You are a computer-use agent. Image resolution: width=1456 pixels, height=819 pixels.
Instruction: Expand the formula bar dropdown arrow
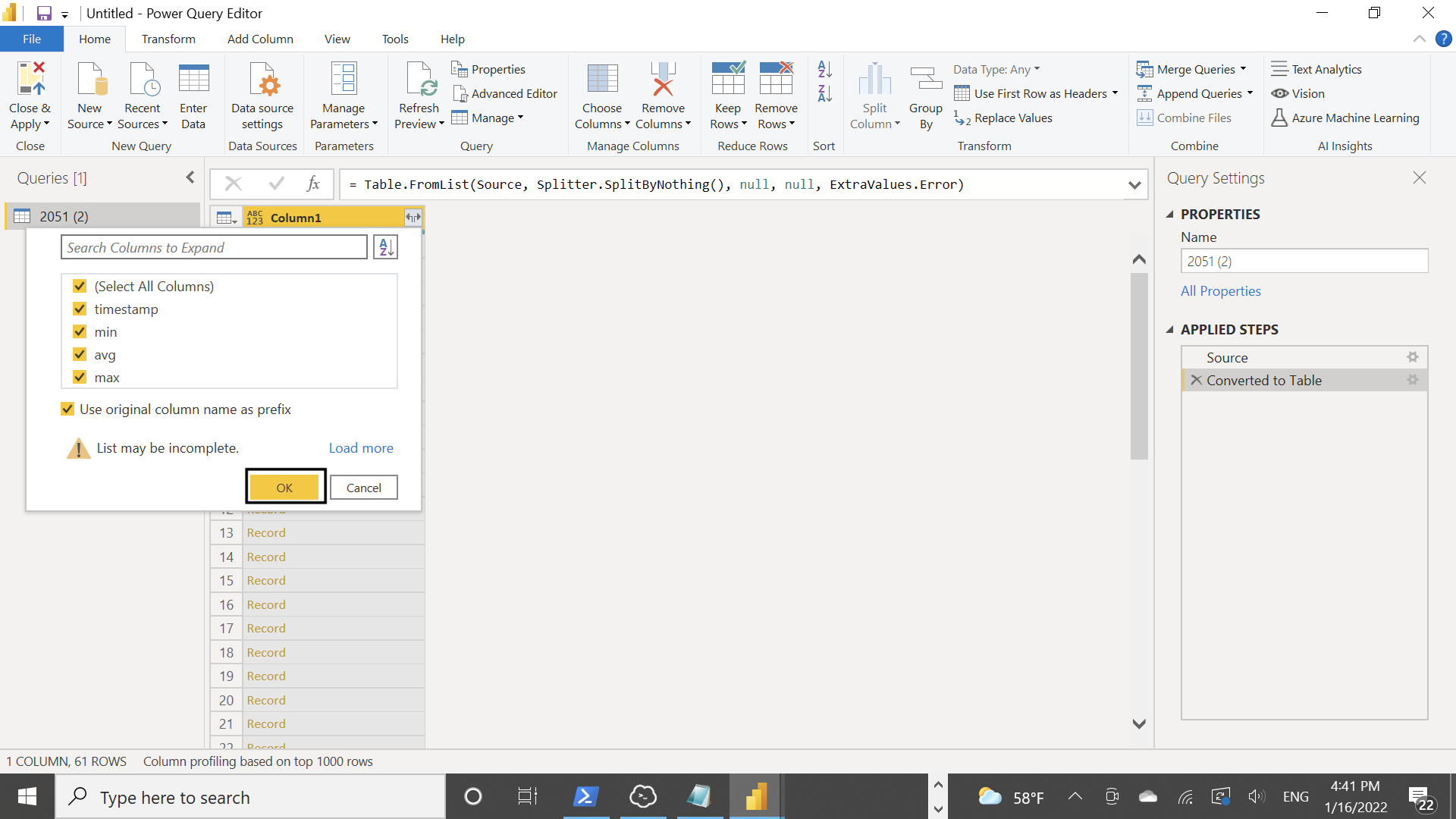[x=1134, y=184]
